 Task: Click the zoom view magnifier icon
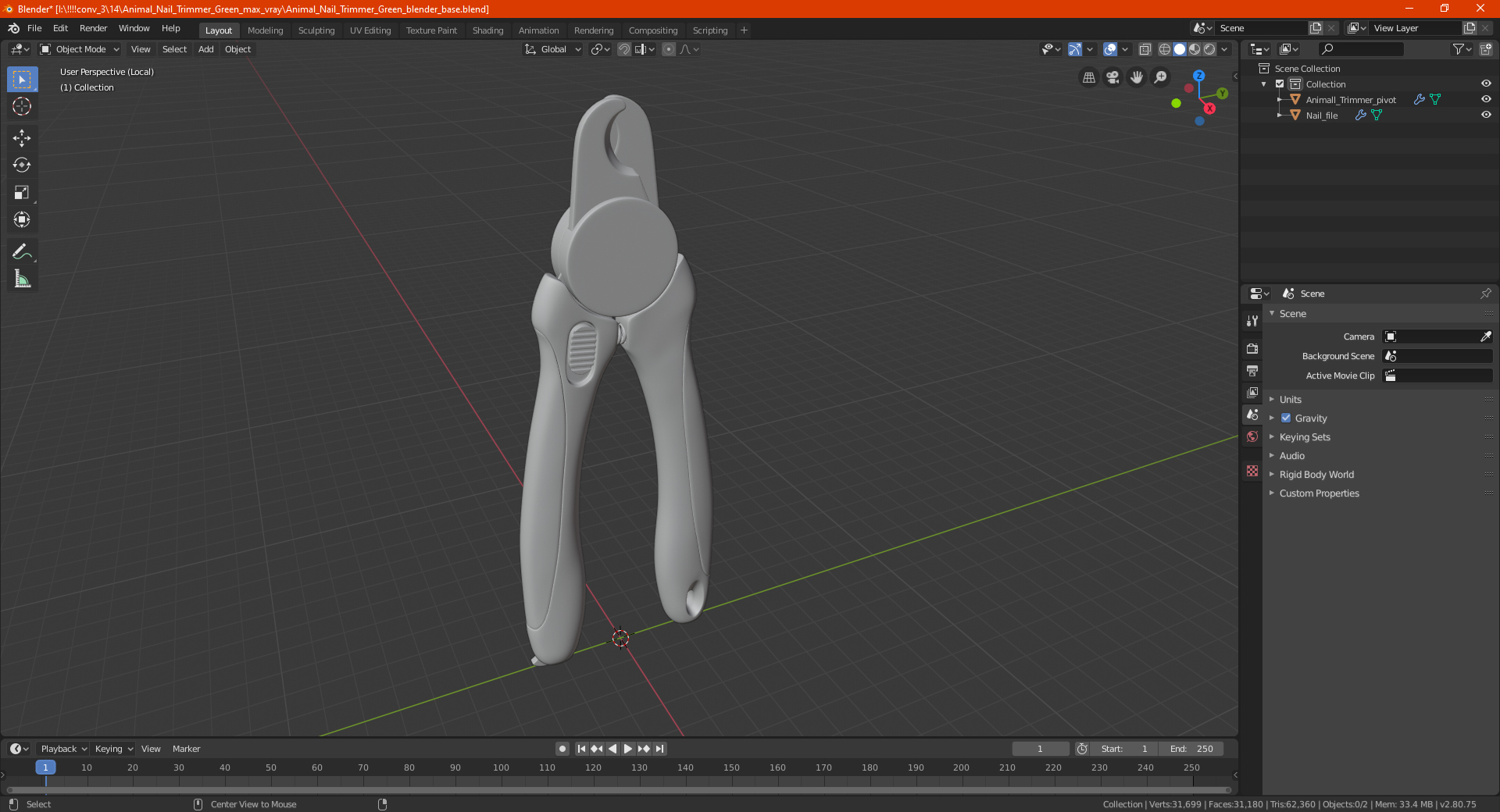point(1161,77)
